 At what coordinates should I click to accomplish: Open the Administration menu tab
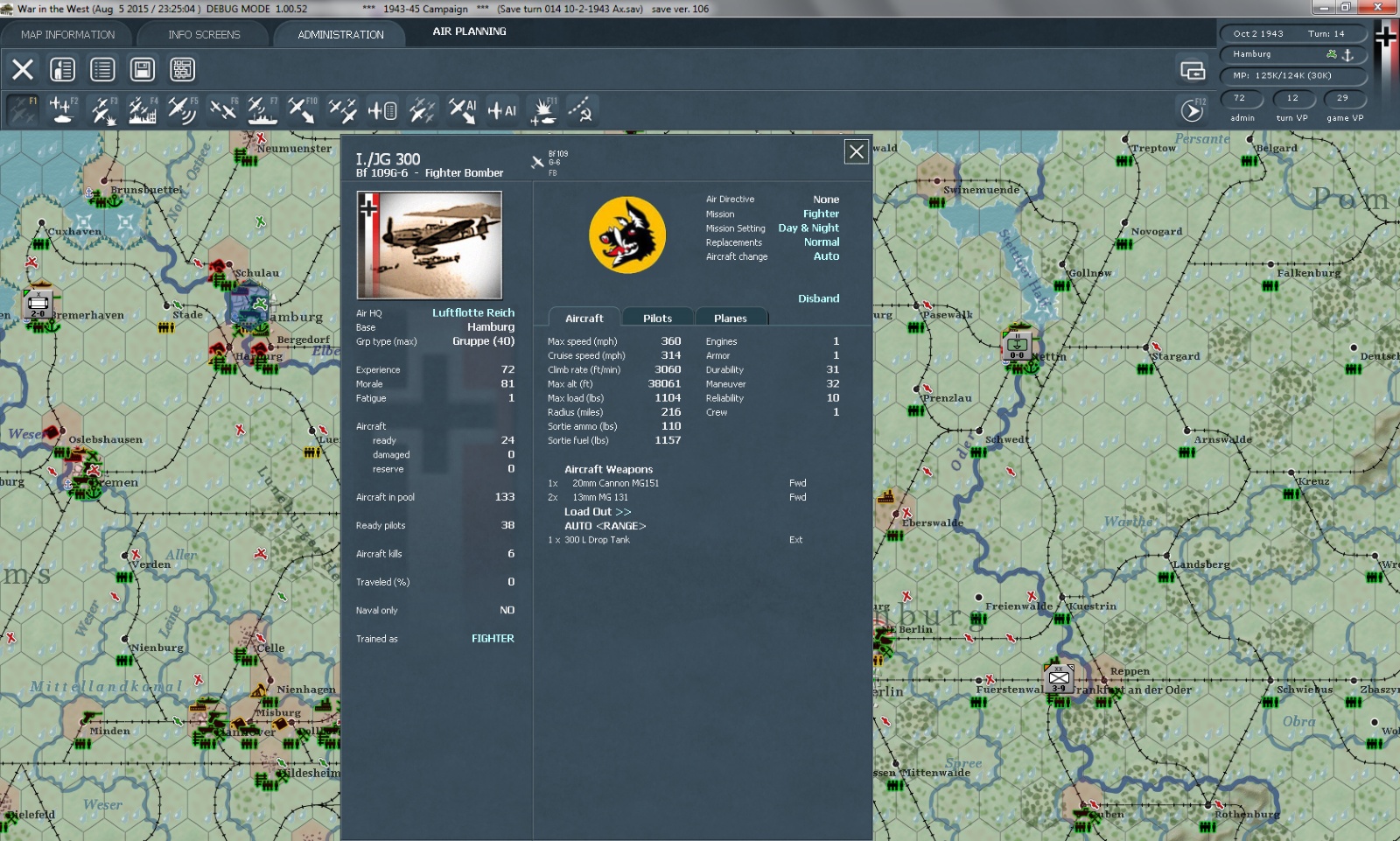tap(340, 35)
